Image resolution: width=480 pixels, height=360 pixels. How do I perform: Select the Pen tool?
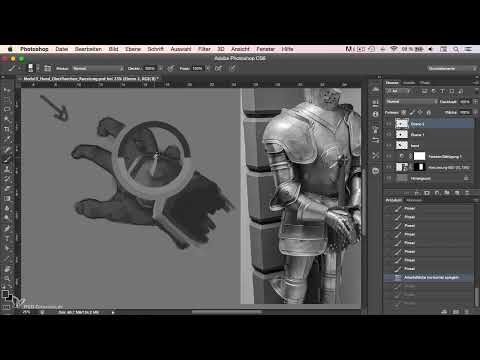[x=6, y=228]
